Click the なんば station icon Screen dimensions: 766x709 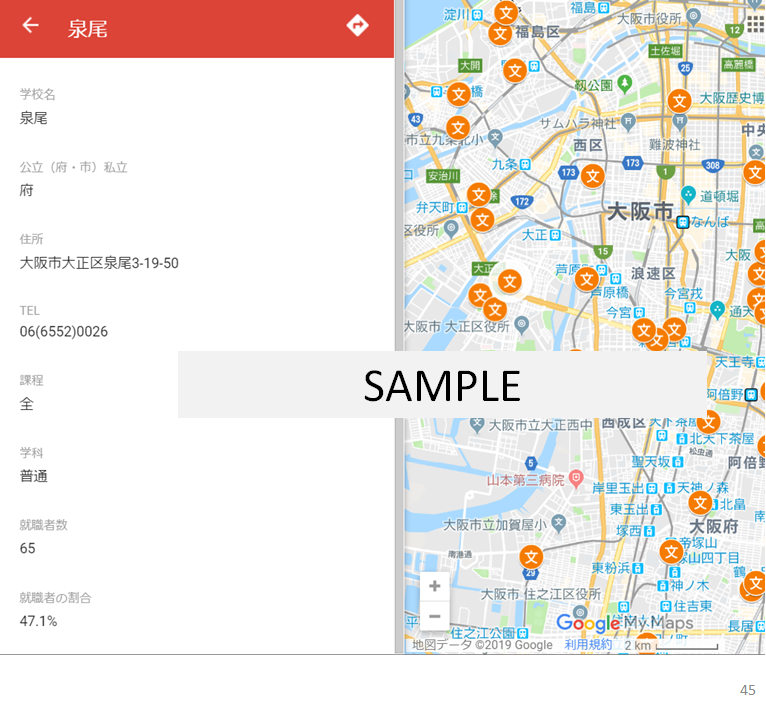pyautogui.click(x=682, y=222)
